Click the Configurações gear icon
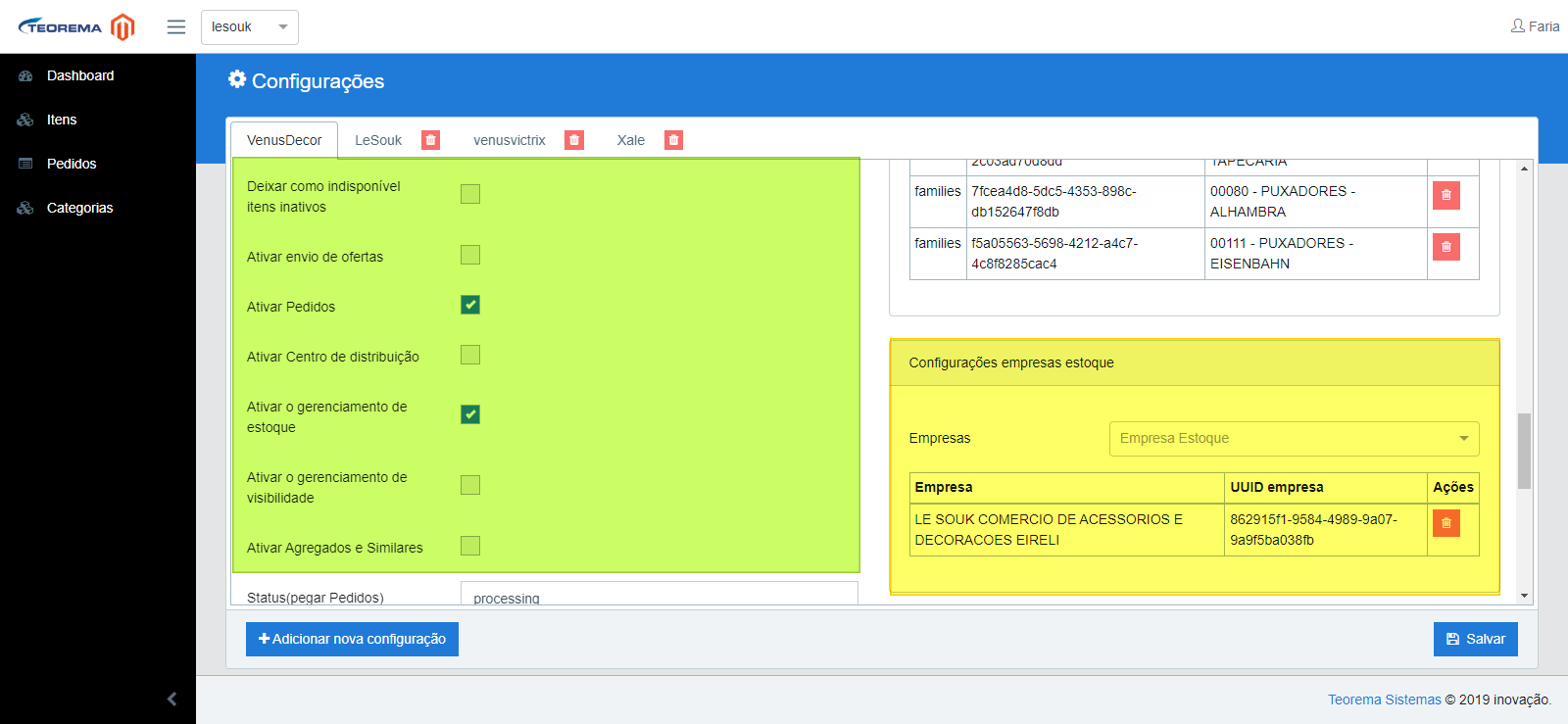This screenshot has width=1568, height=724. pyautogui.click(x=237, y=79)
